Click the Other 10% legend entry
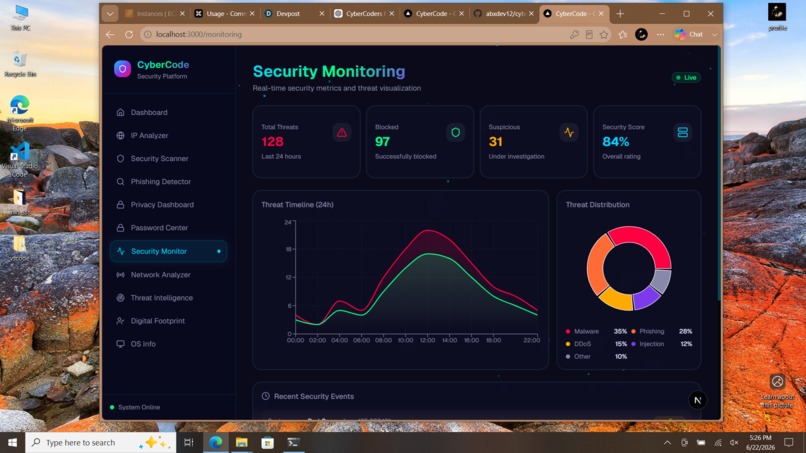The width and height of the screenshot is (806, 453). point(596,356)
